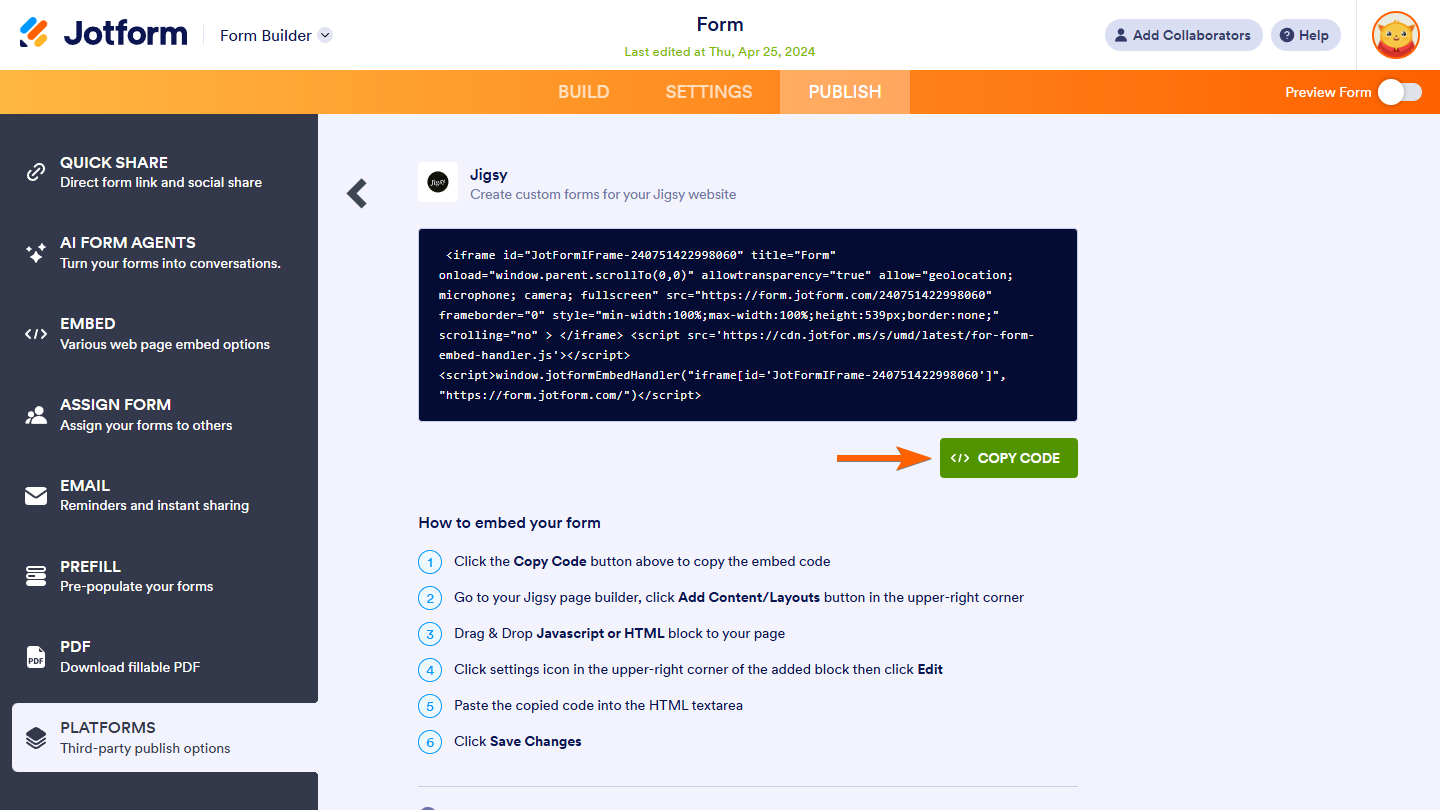Open the user avatar menu
This screenshot has height=810, width=1440.
pyautogui.click(x=1396, y=35)
